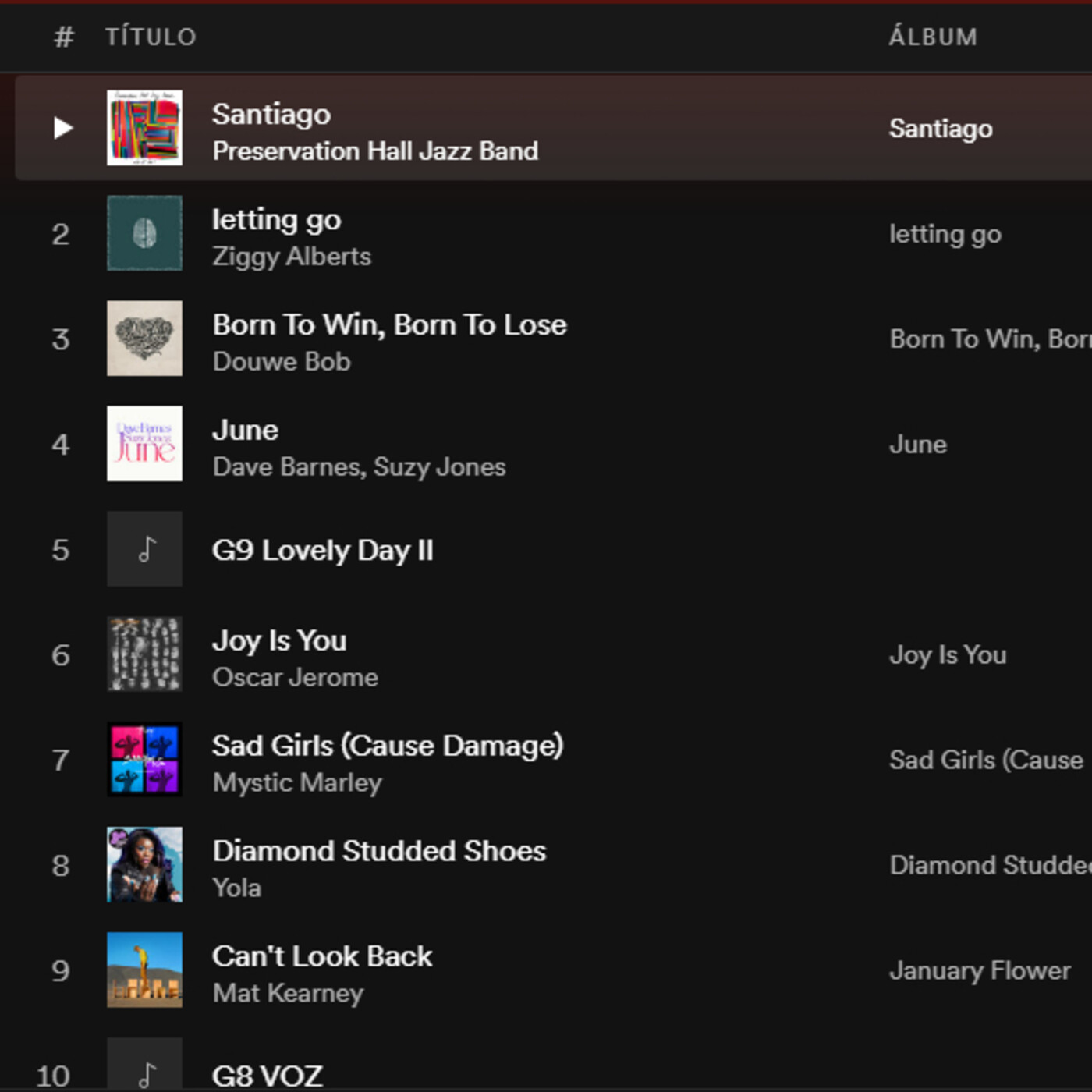Open artist Dave Barnes
The height and width of the screenshot is (1092, 1092).
[x=285, y=467]
